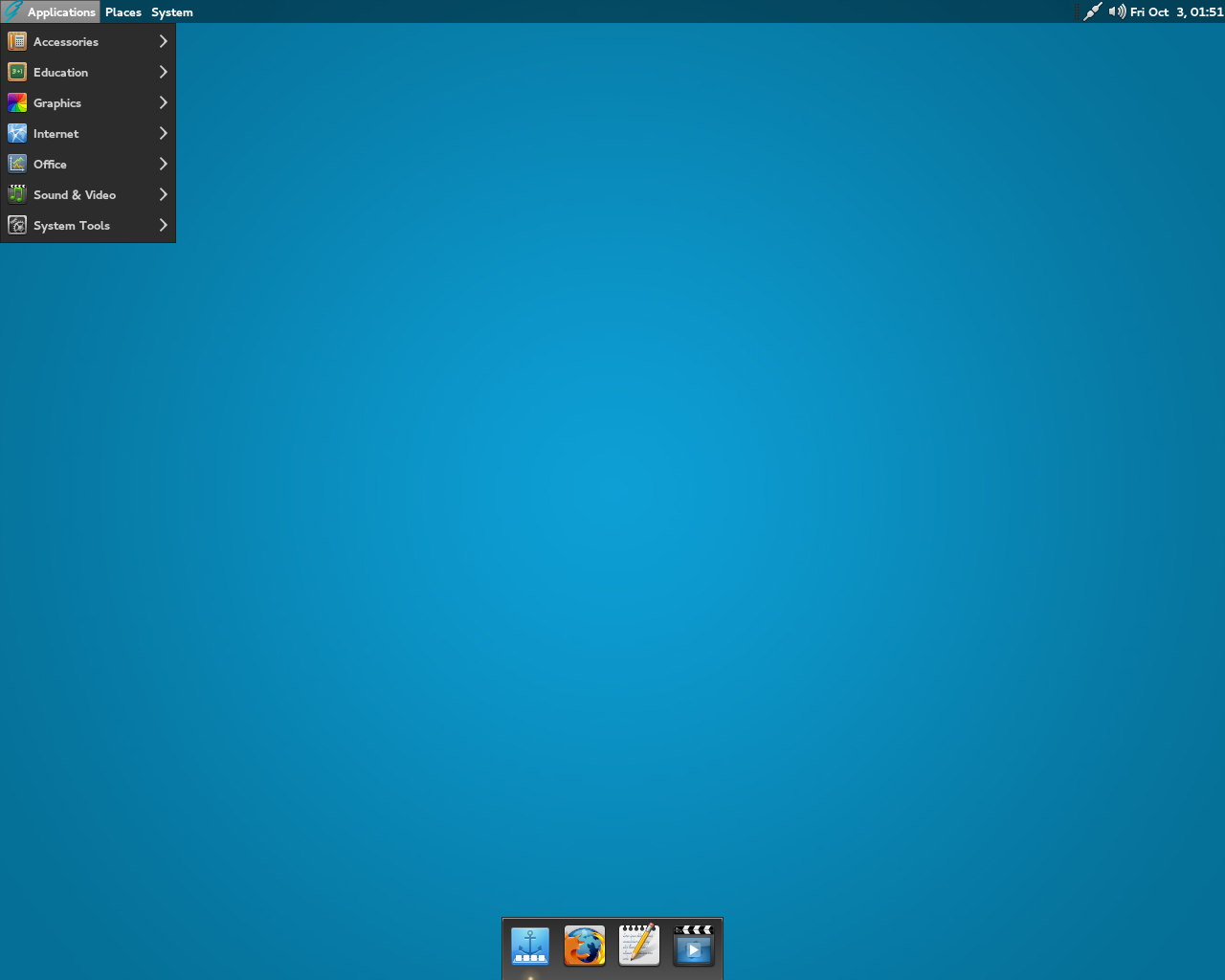Click the distro logo beside Applications

(x=13, y=11)
